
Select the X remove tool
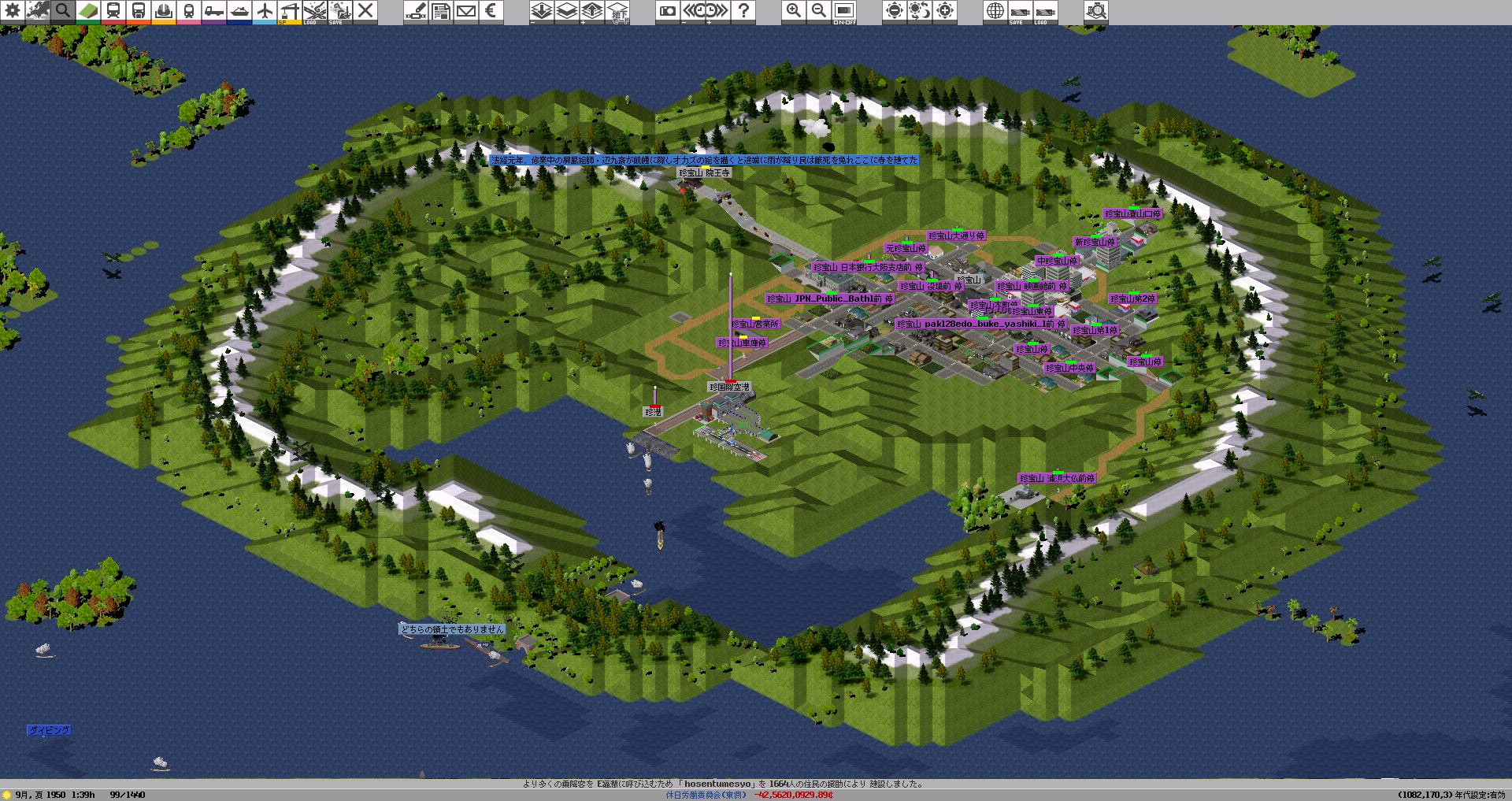365,12
